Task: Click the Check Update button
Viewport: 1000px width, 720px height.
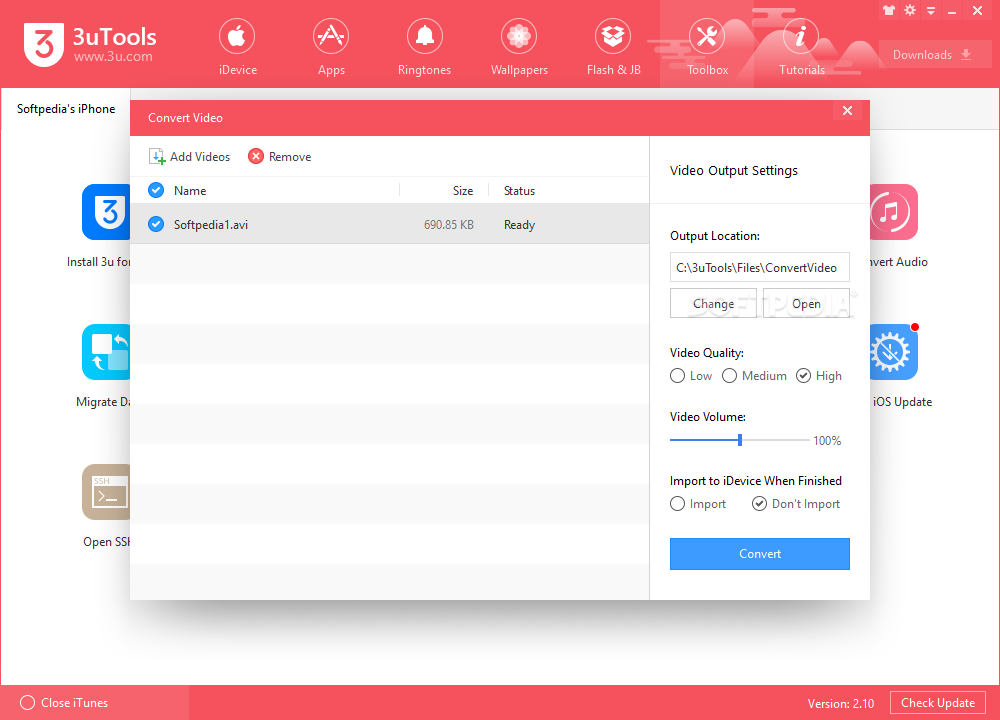Action: [x=938, y=703]
